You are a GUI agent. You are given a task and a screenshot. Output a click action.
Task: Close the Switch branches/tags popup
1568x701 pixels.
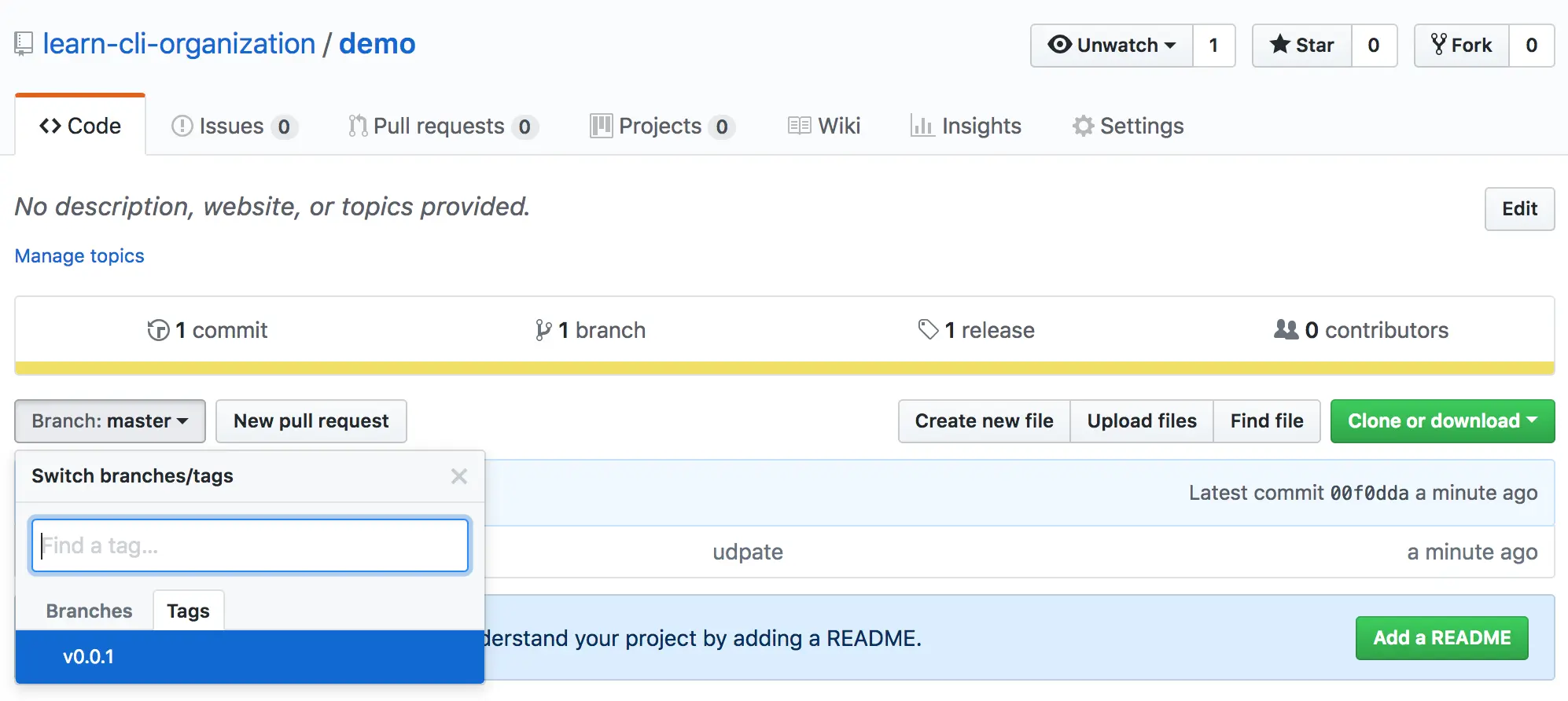(x=459, y=476)
